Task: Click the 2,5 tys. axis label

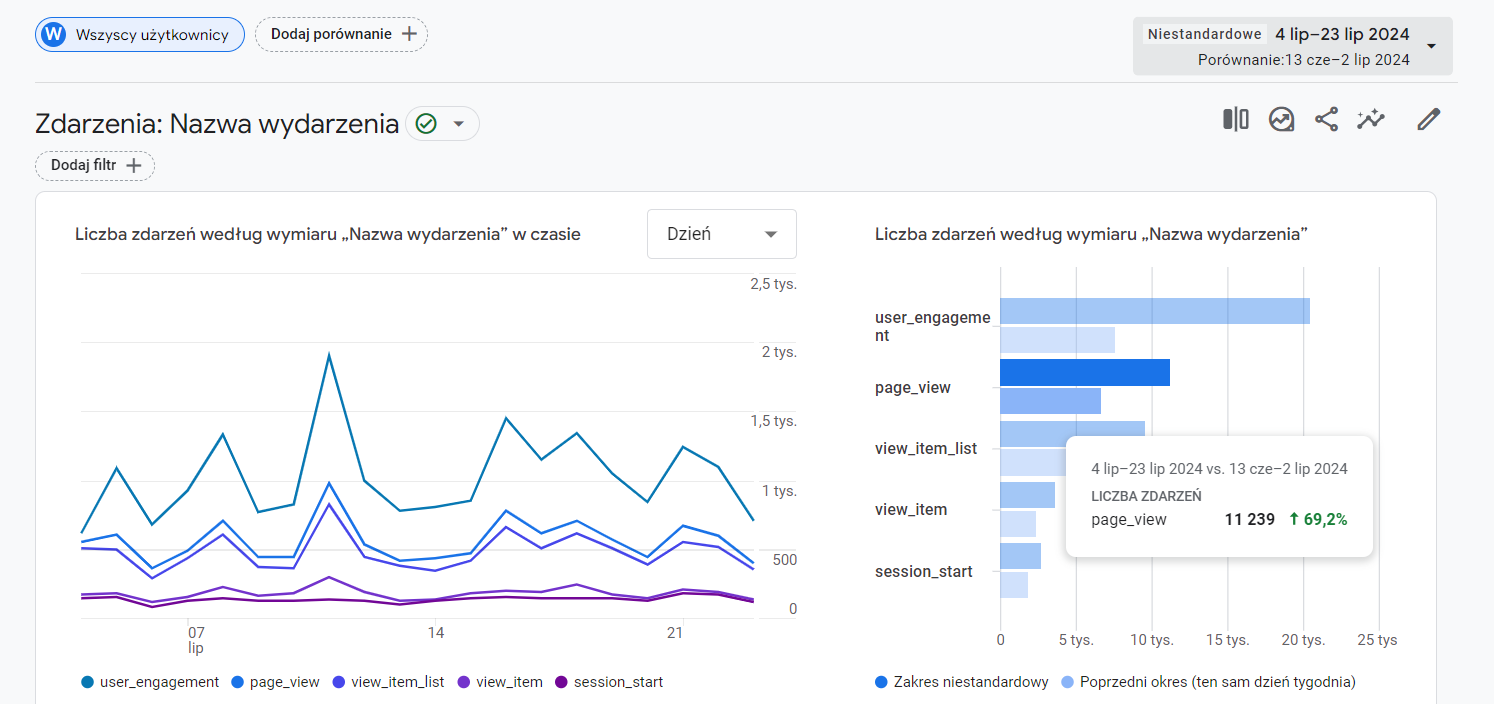Action: point(773,284)
